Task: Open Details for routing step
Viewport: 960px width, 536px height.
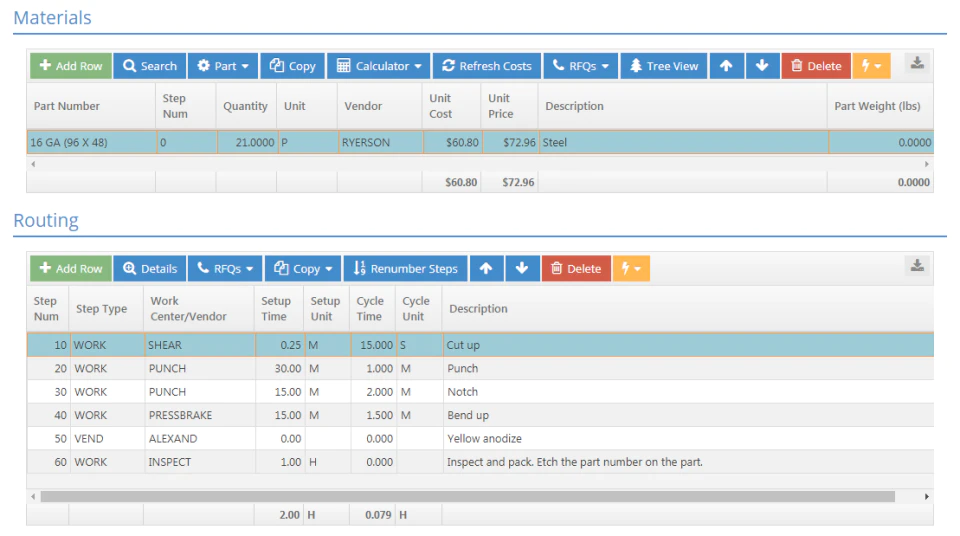Action: tap(150, 268)
